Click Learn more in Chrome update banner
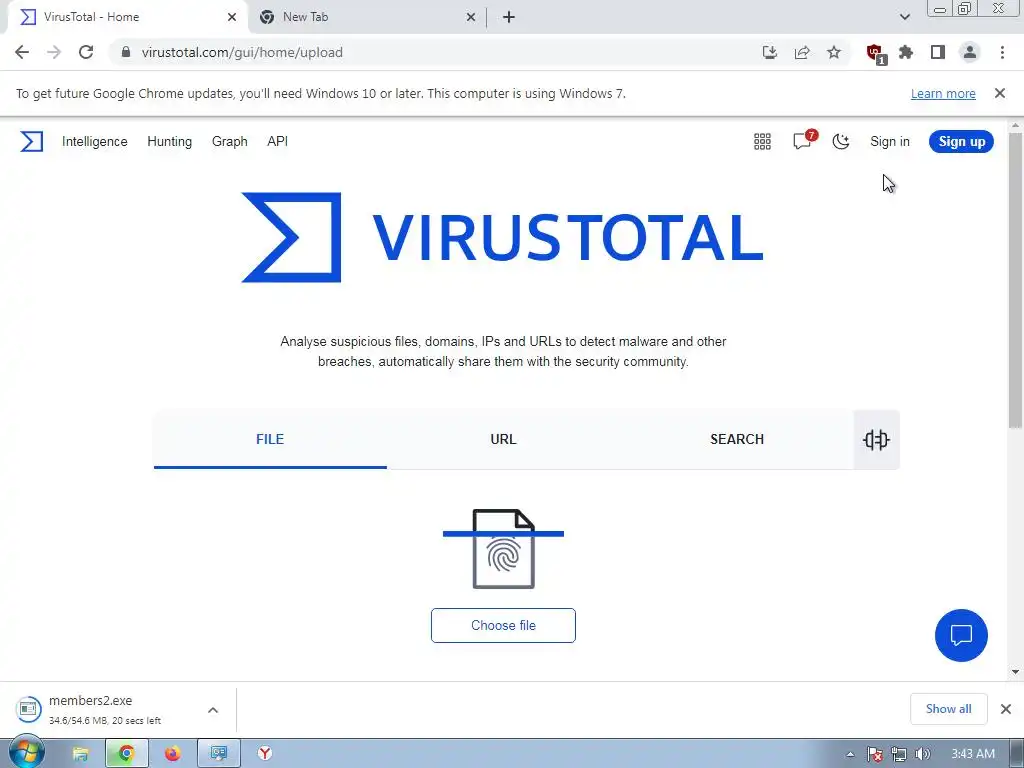 [943, 93]
